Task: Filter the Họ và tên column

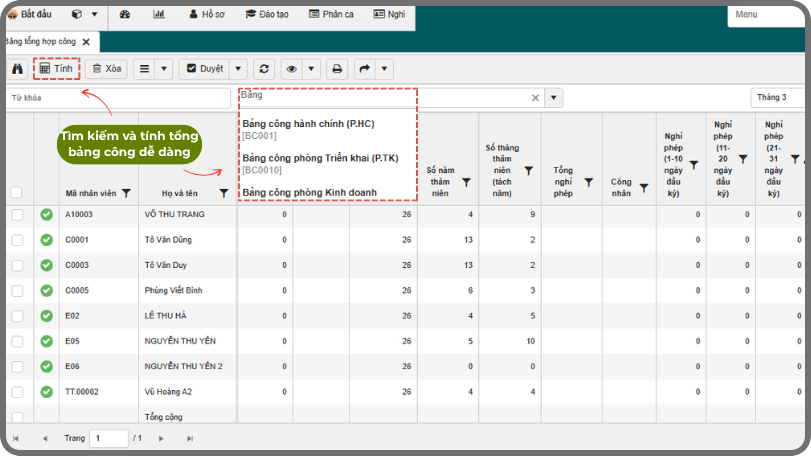Action: coord(223,193)
